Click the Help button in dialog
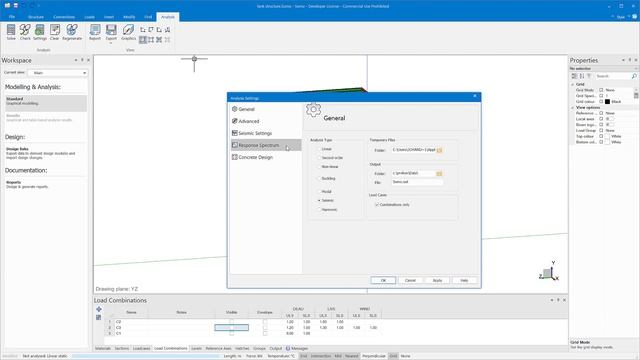Image resolution: width=640 pixels, height=360 pixels. (x=464, y=280)
